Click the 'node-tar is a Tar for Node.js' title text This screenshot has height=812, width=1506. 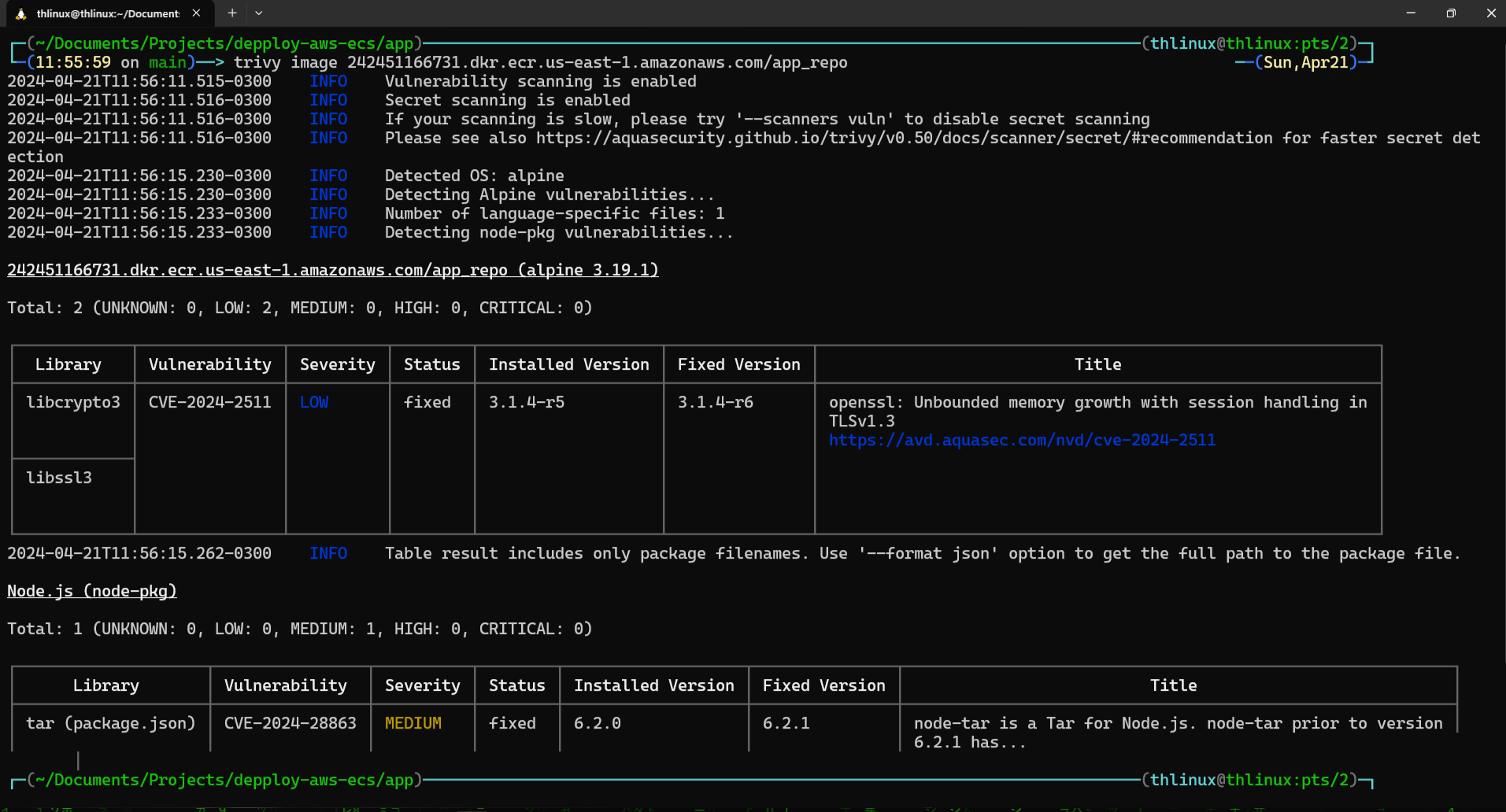pos(1178,733)
